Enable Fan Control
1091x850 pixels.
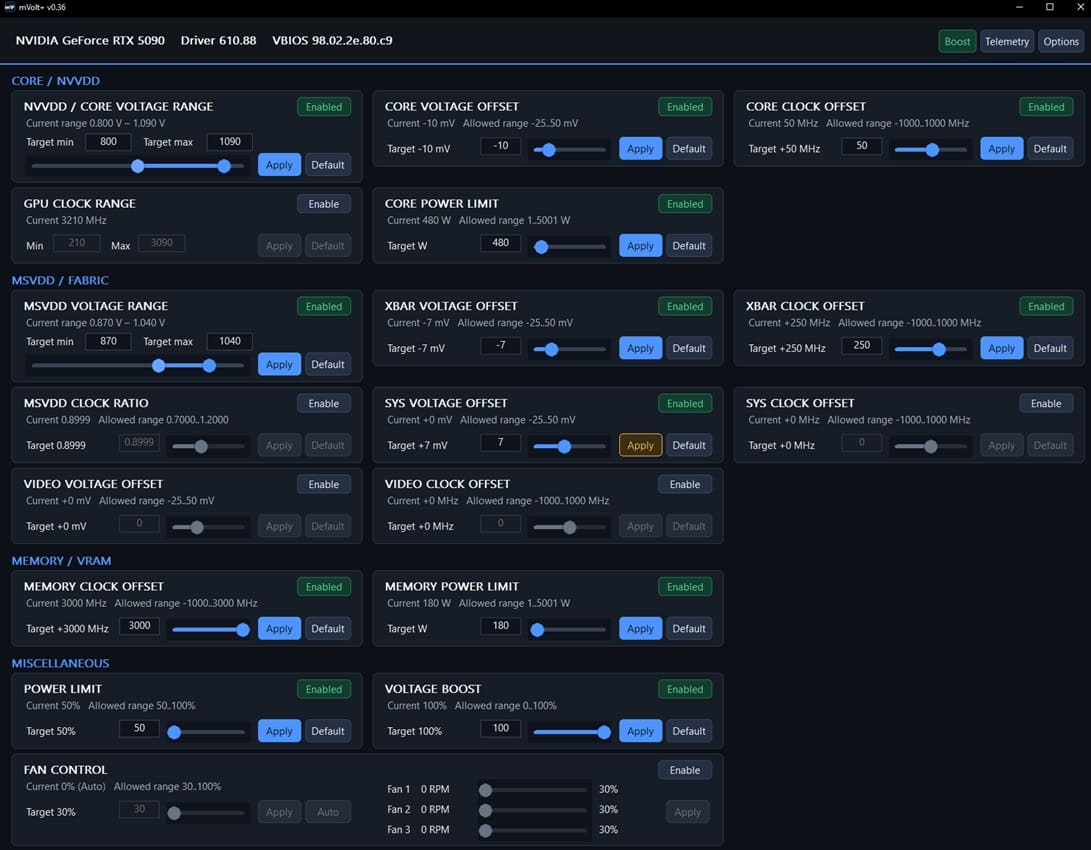click(685, 770)
